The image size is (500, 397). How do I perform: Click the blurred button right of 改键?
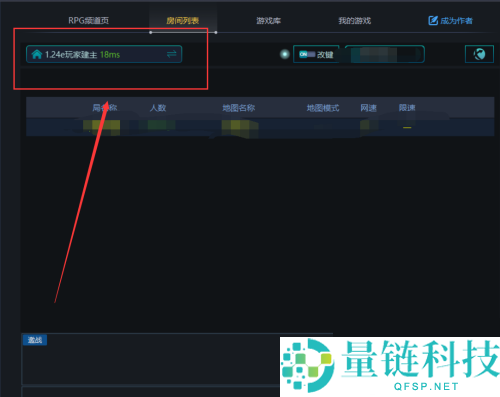[x=385, y=54]
